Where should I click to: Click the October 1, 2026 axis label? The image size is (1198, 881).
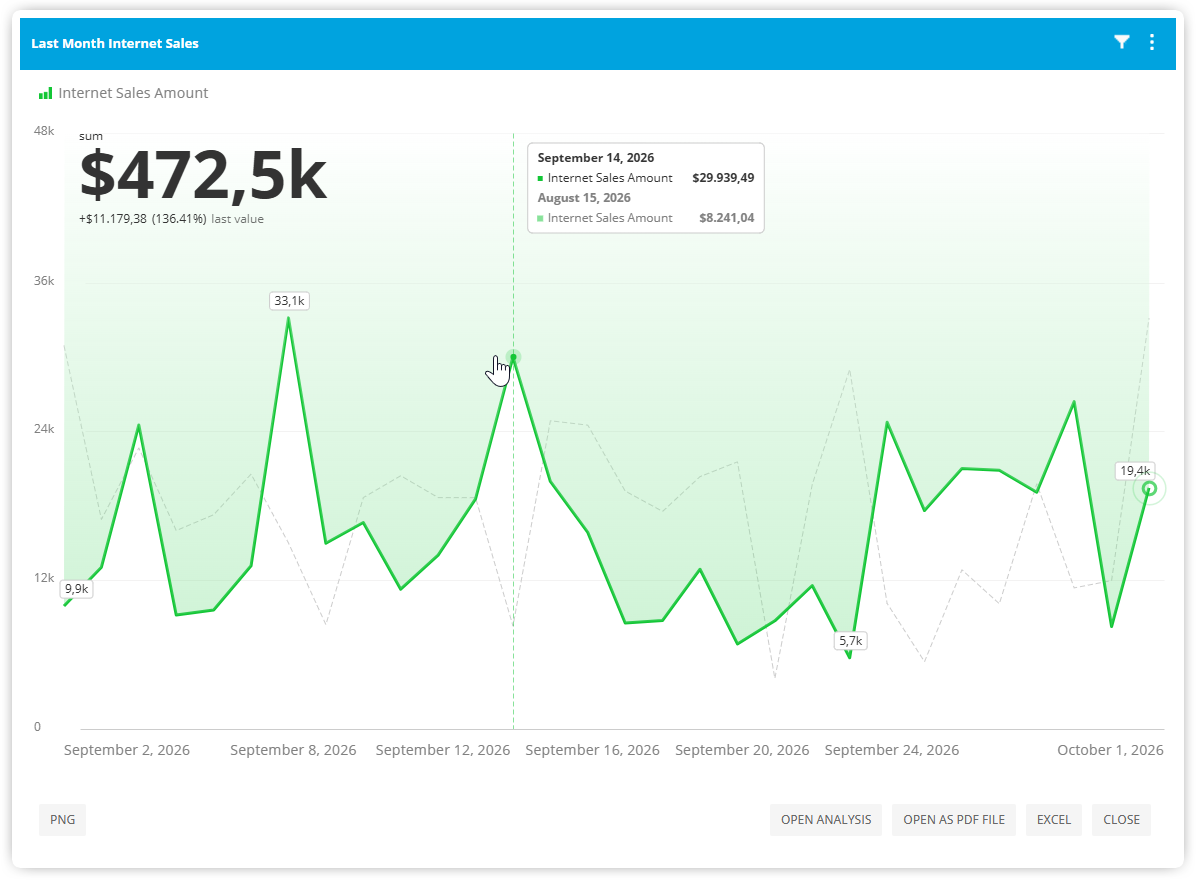(x=1111, y=750)
